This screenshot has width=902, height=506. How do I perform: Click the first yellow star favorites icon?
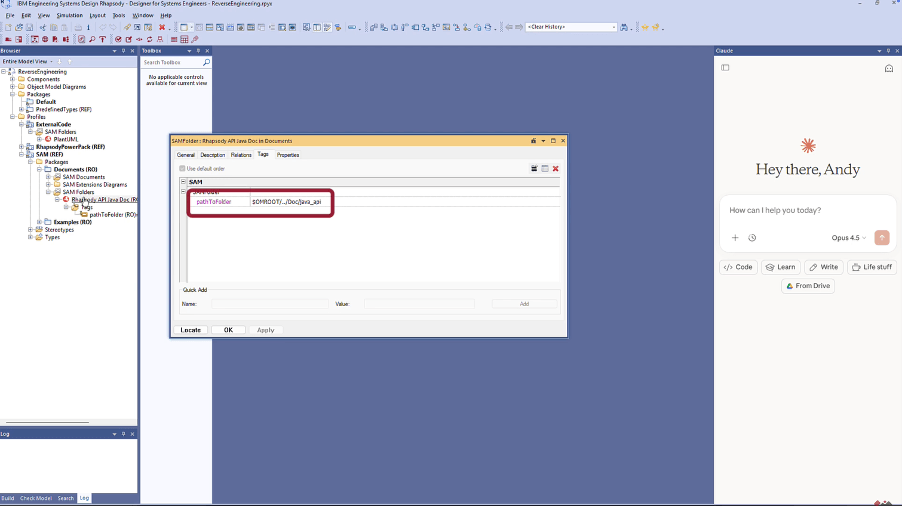(645, 27)
